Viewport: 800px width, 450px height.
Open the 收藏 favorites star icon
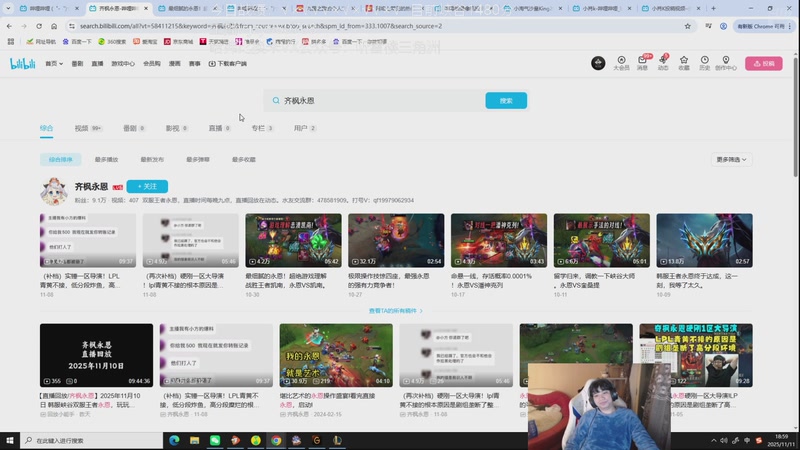point(684,63)
